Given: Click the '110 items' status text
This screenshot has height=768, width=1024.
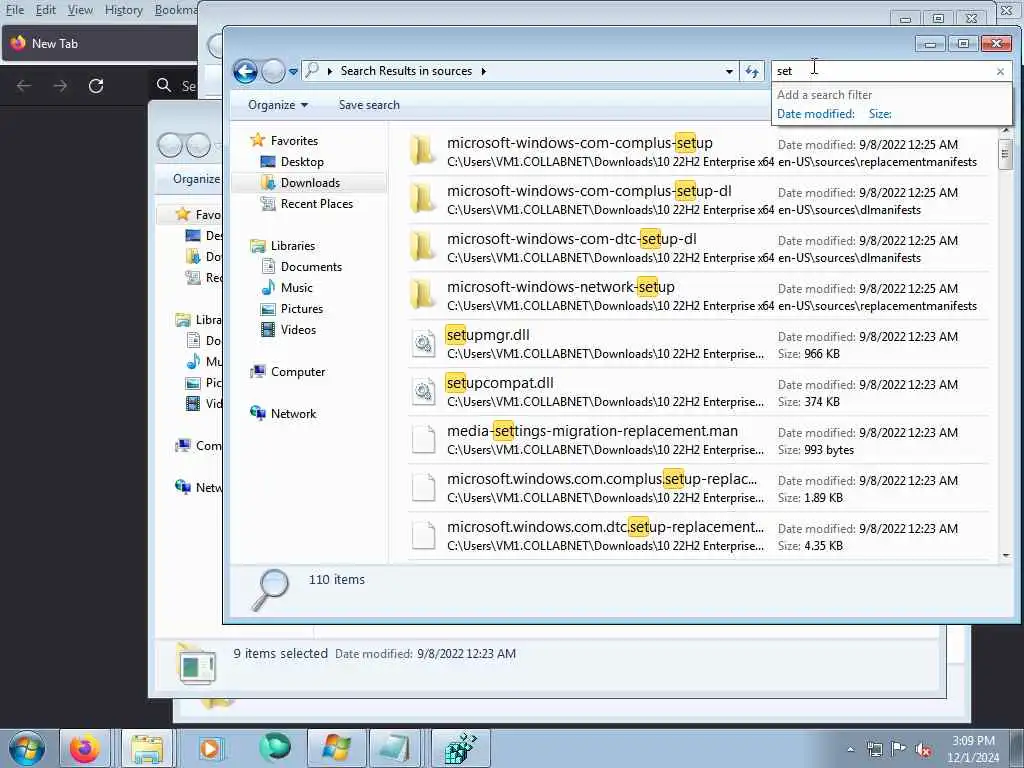Looking at the screenshot, I should tap(336, 580).
